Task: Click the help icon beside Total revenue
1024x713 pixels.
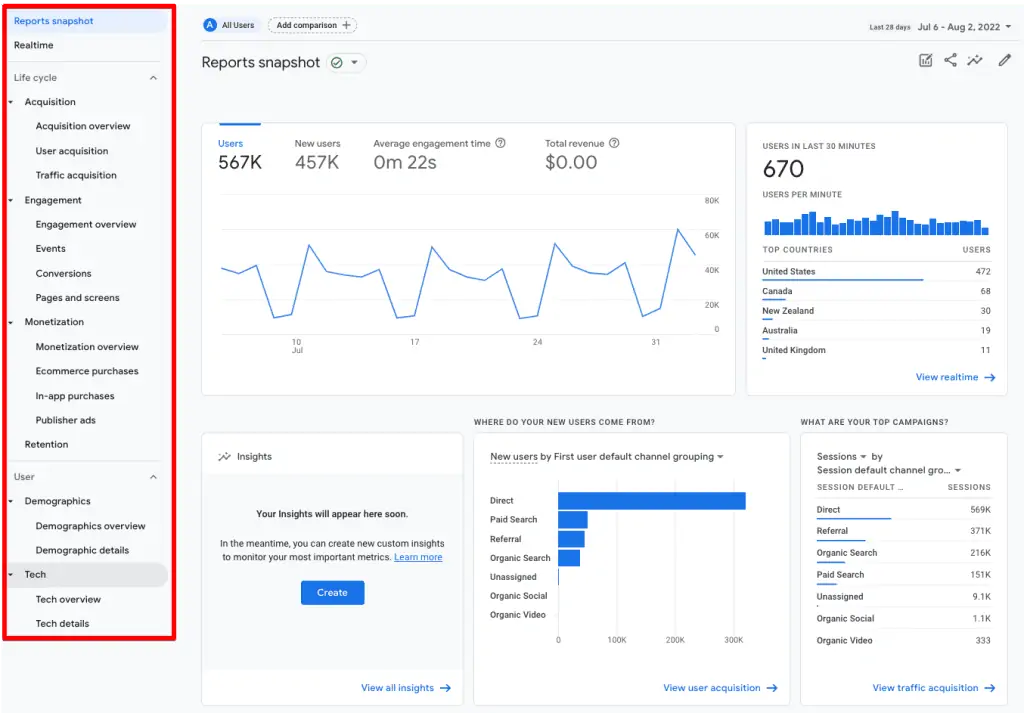Action: (614, 144)
